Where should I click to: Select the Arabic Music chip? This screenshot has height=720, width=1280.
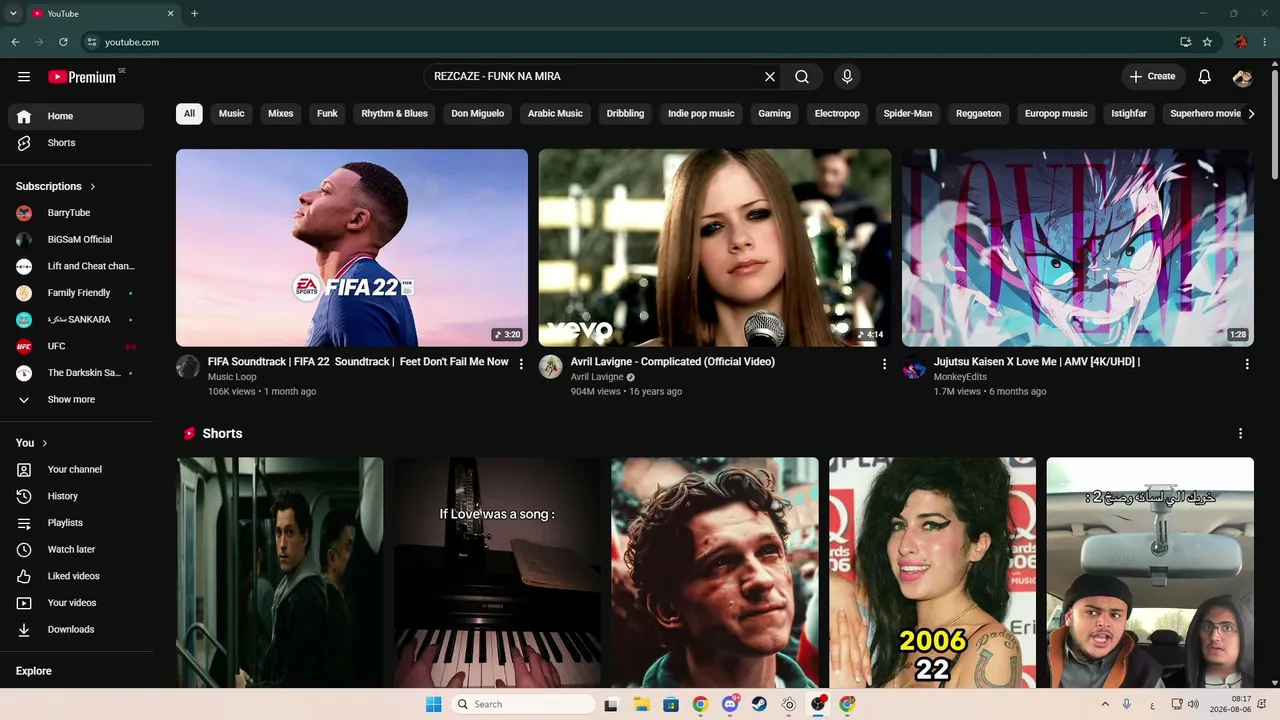555,114
